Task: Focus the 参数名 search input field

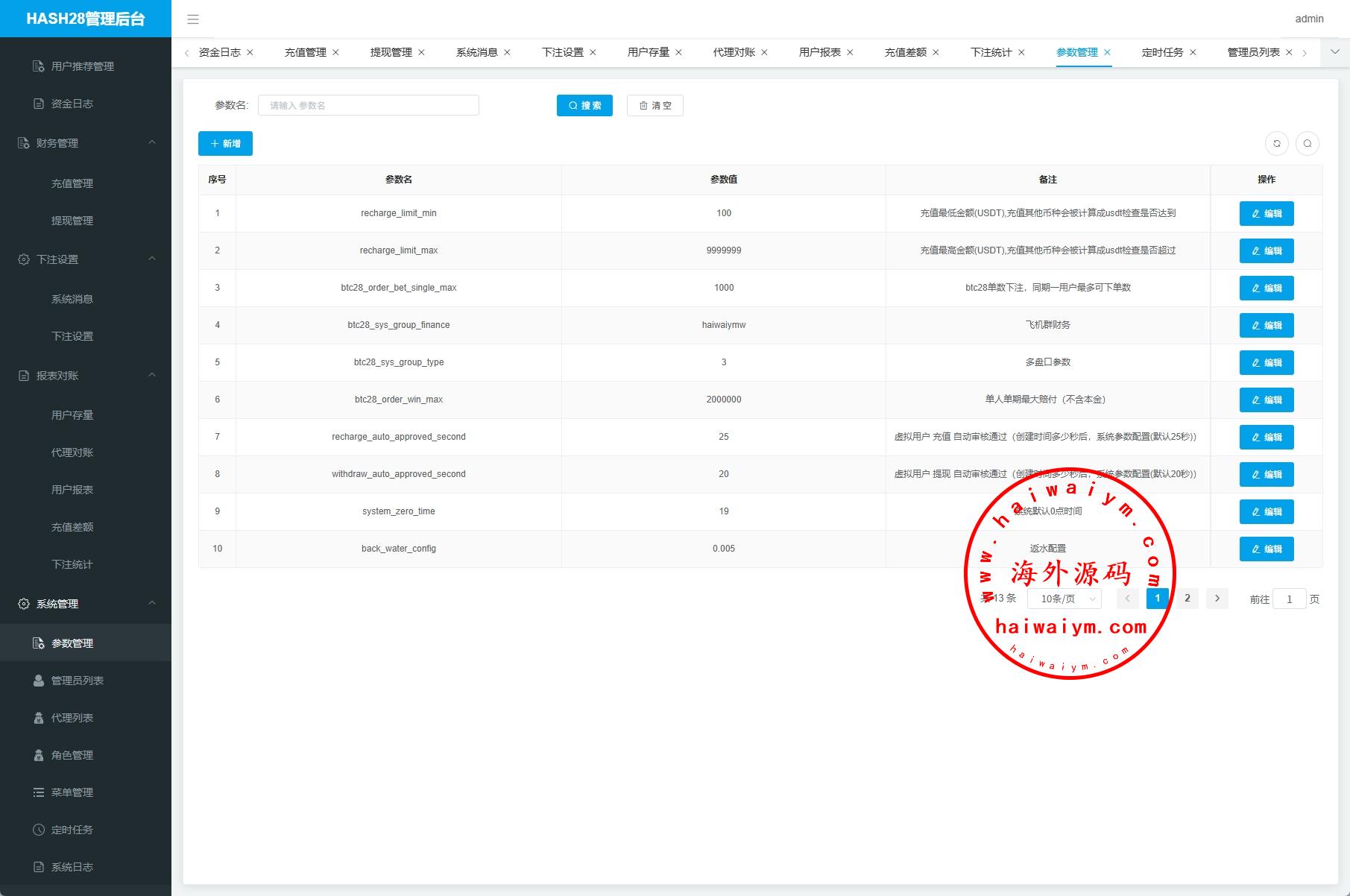Action: coord(368,106)
